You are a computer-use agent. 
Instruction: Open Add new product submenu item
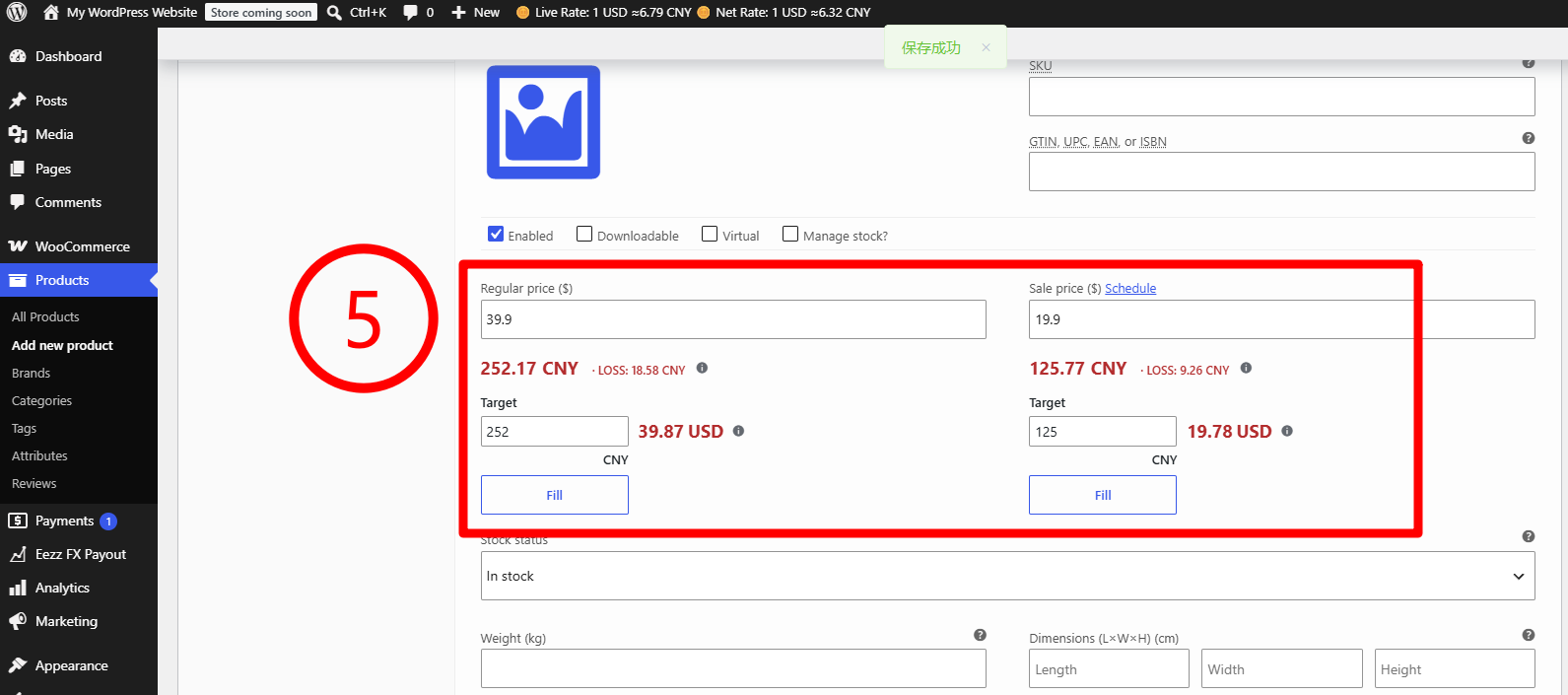point(62,345)
